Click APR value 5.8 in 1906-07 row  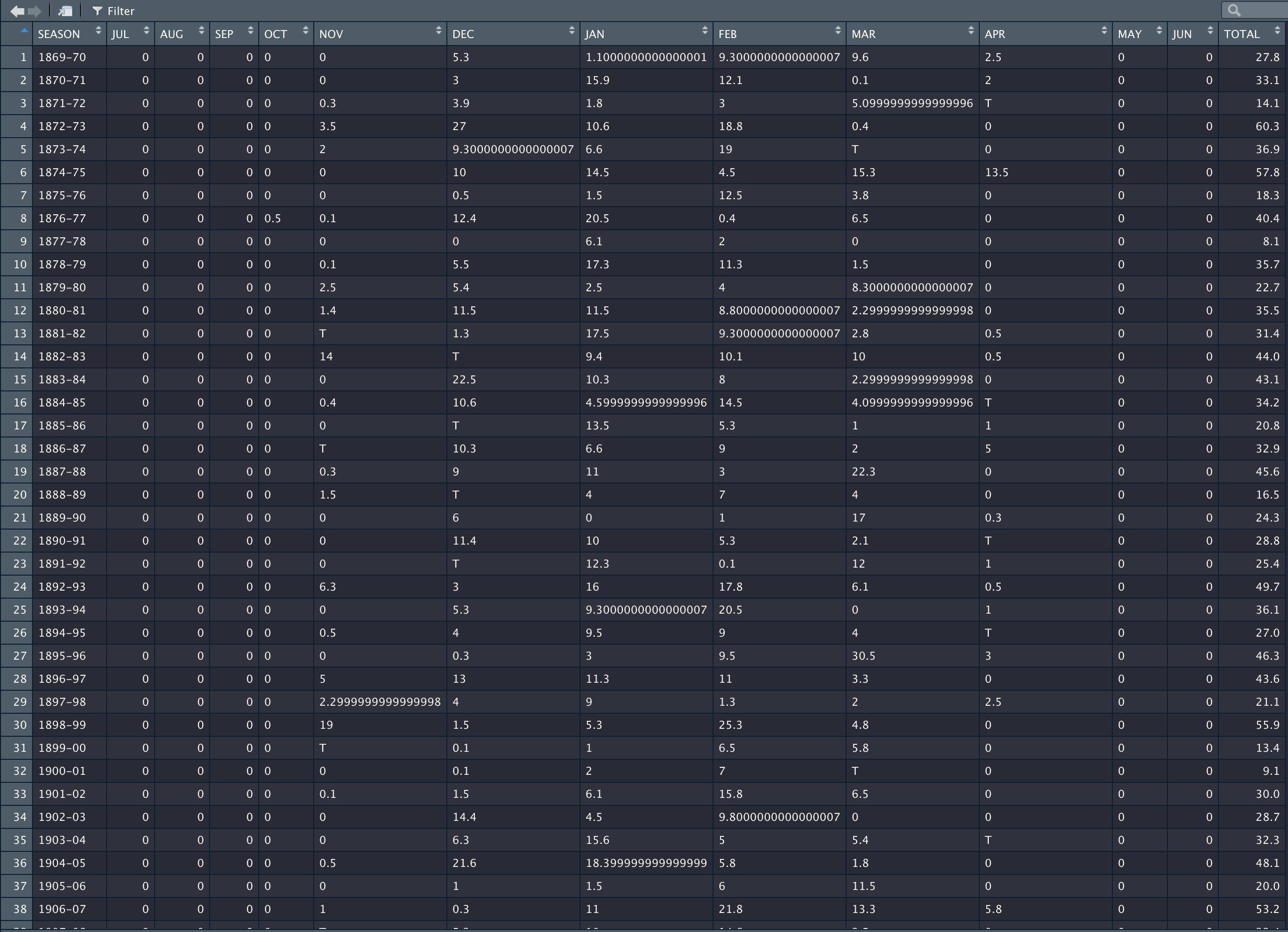[x=993, y=909]
